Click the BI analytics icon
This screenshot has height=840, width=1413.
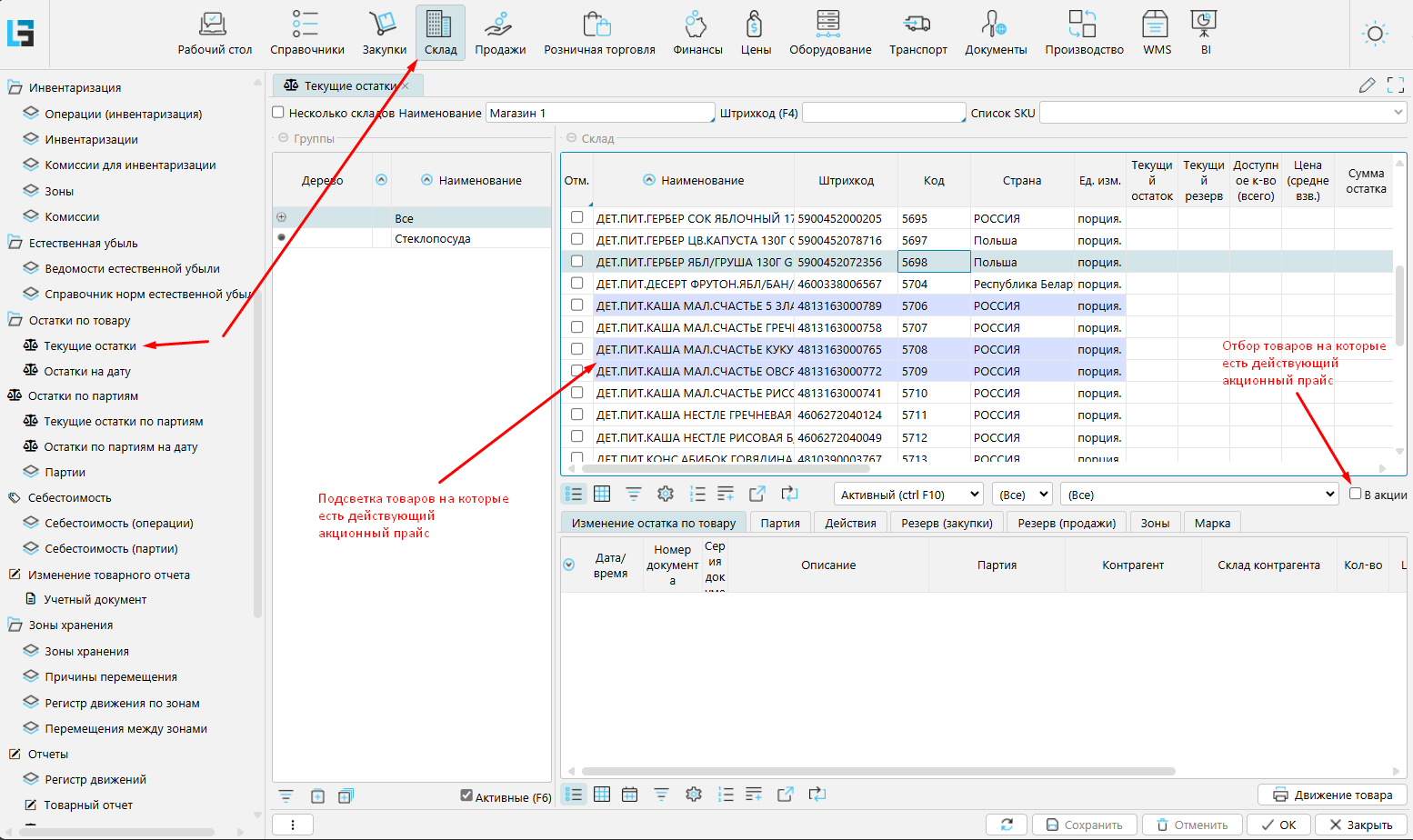(1205, 33)
